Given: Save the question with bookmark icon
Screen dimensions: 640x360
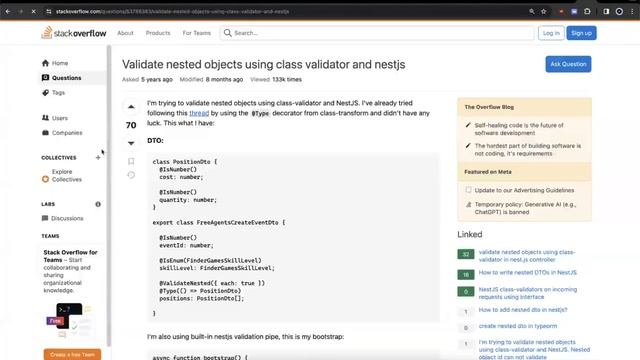Looking at the screenshot, I should 131,161.
